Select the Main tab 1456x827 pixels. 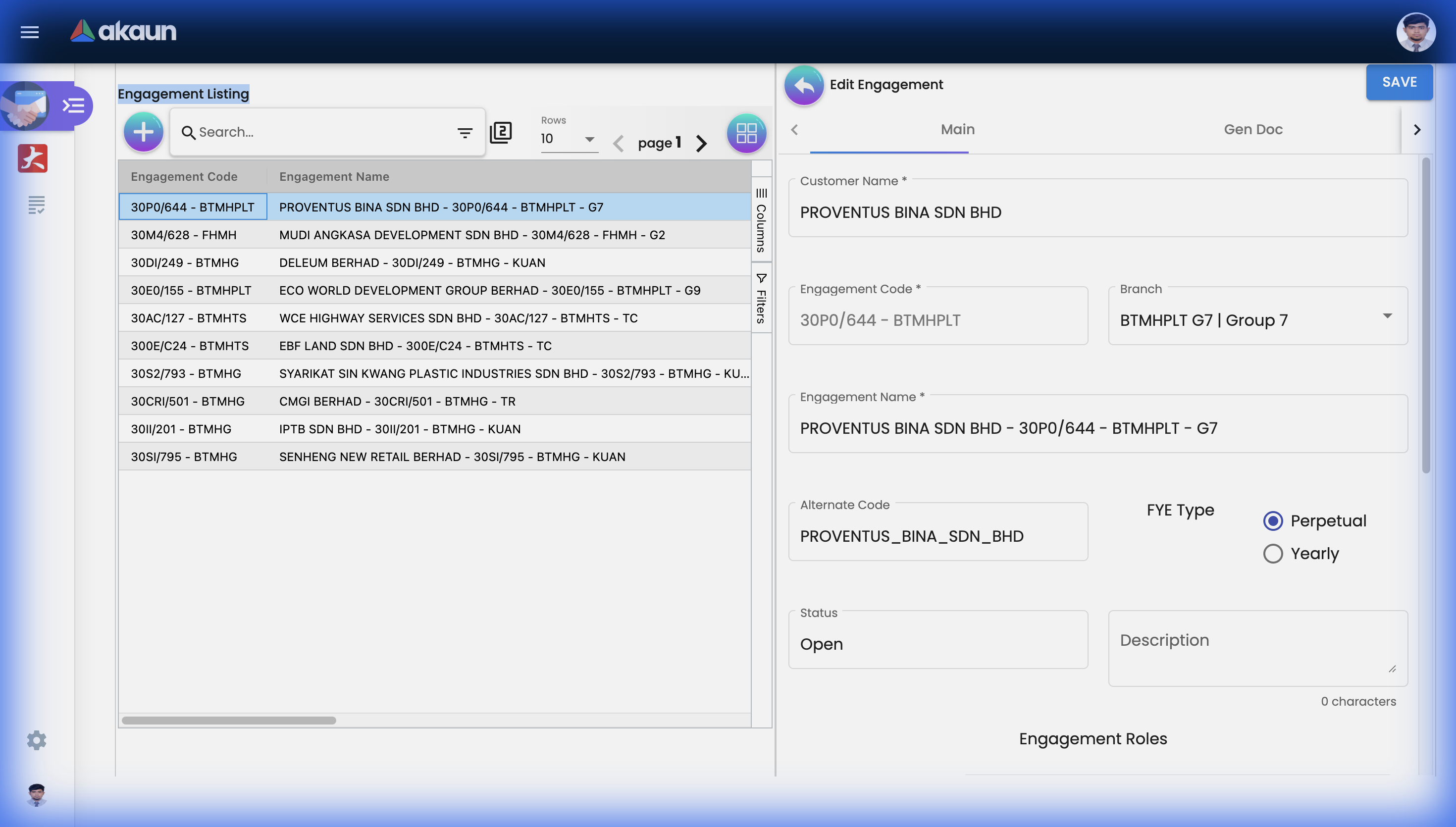pos(957,130)
